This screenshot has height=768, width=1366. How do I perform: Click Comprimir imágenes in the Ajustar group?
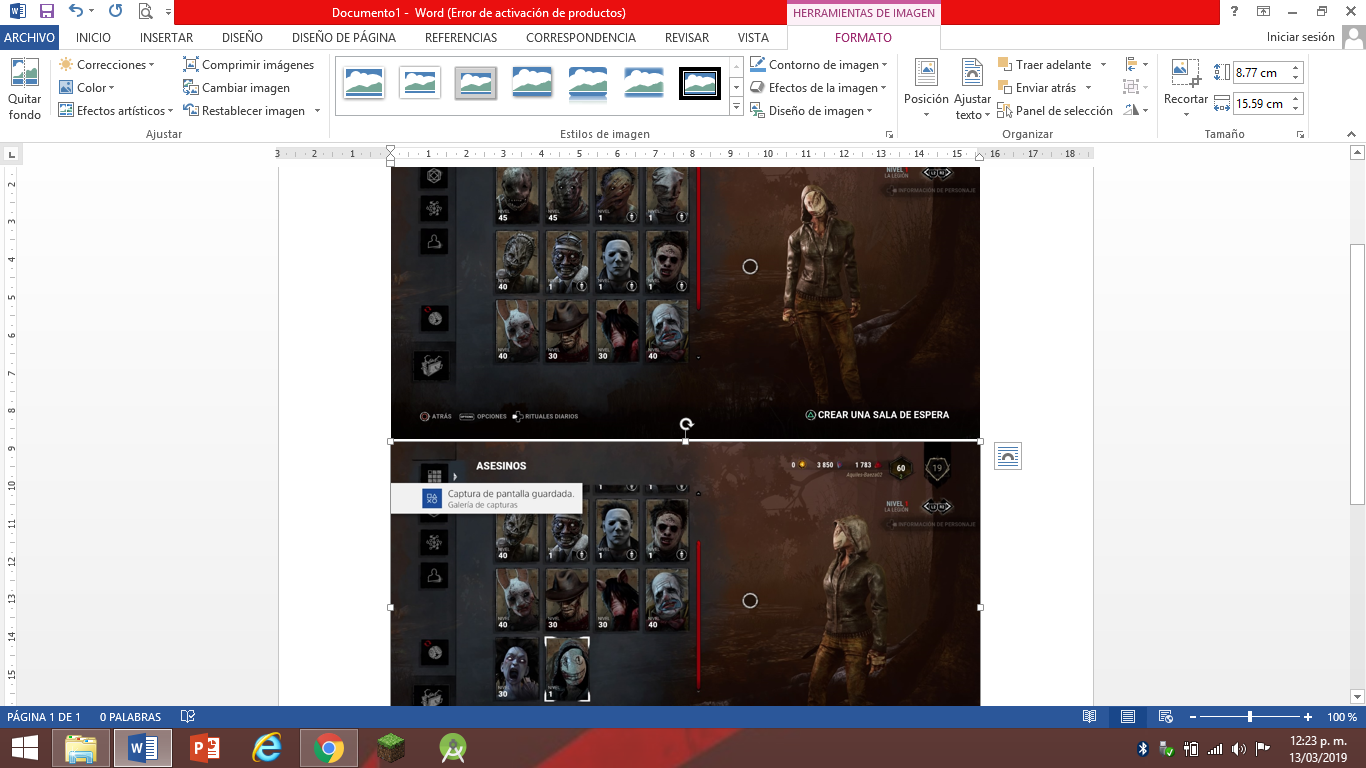point(249,65)
